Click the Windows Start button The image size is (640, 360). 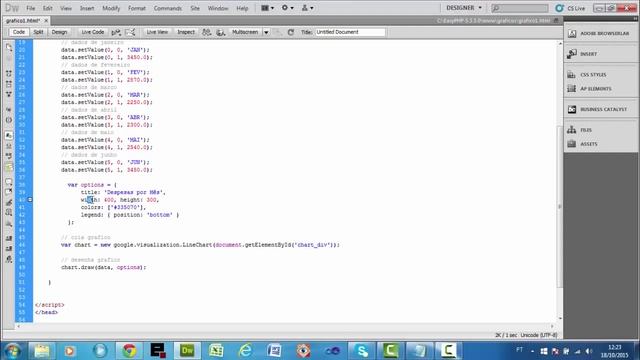13,351
